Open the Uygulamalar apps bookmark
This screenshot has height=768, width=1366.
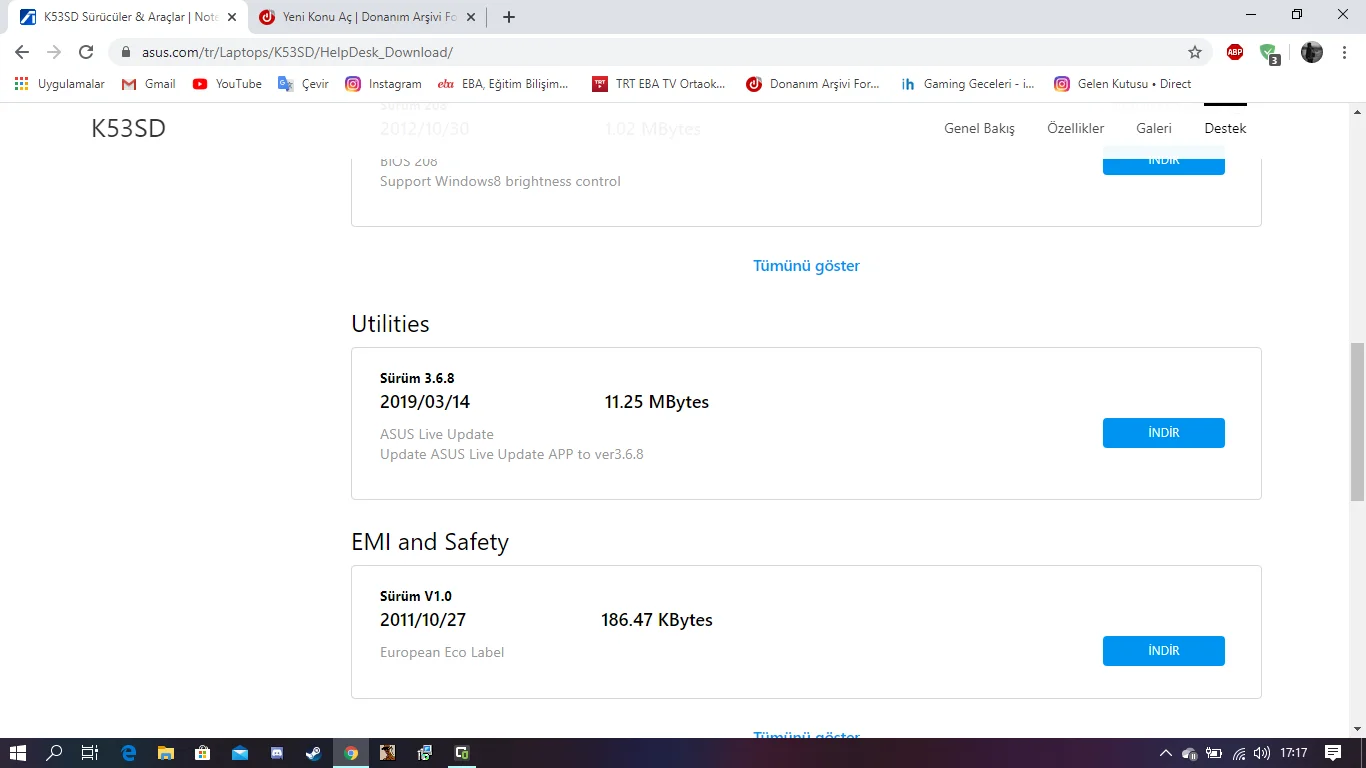pos(60,84)
